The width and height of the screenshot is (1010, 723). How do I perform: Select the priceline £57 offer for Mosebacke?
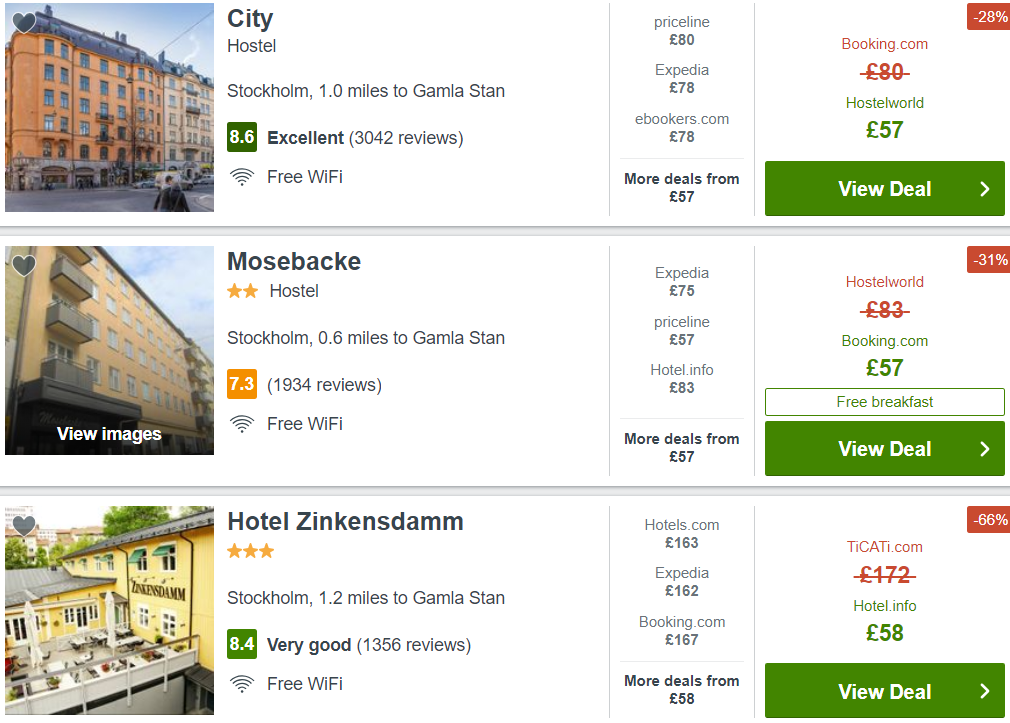(x=681, y=331)
